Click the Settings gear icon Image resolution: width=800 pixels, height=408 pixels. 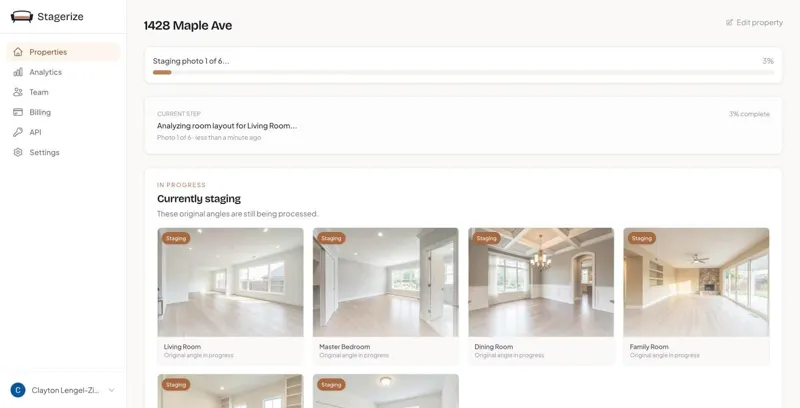pyautogui.click(x=18, y=152)
